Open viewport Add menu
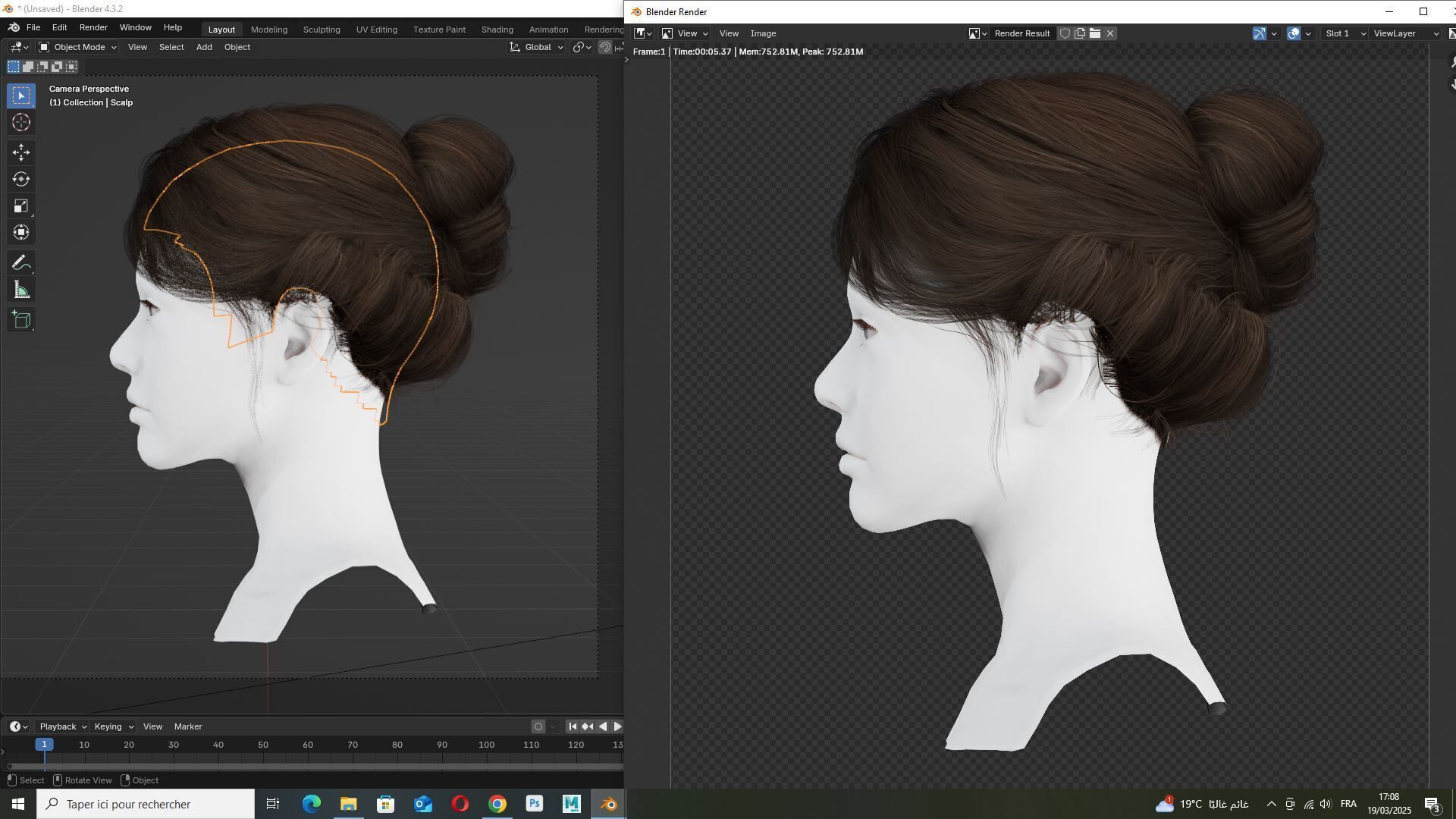Image resolution: width=1456 pixels, height=819 pixels. 204,47
